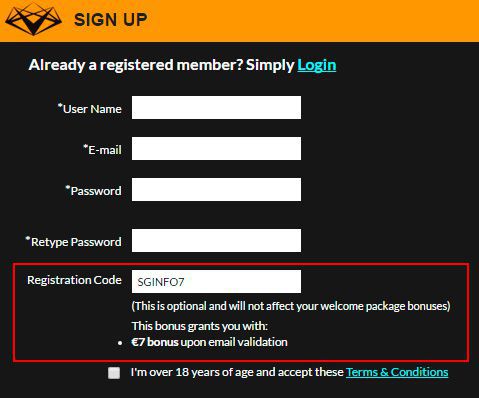The image size is (479, 398).
Task: Tick the over 18 years age checkbox
Action: (114, 373)
